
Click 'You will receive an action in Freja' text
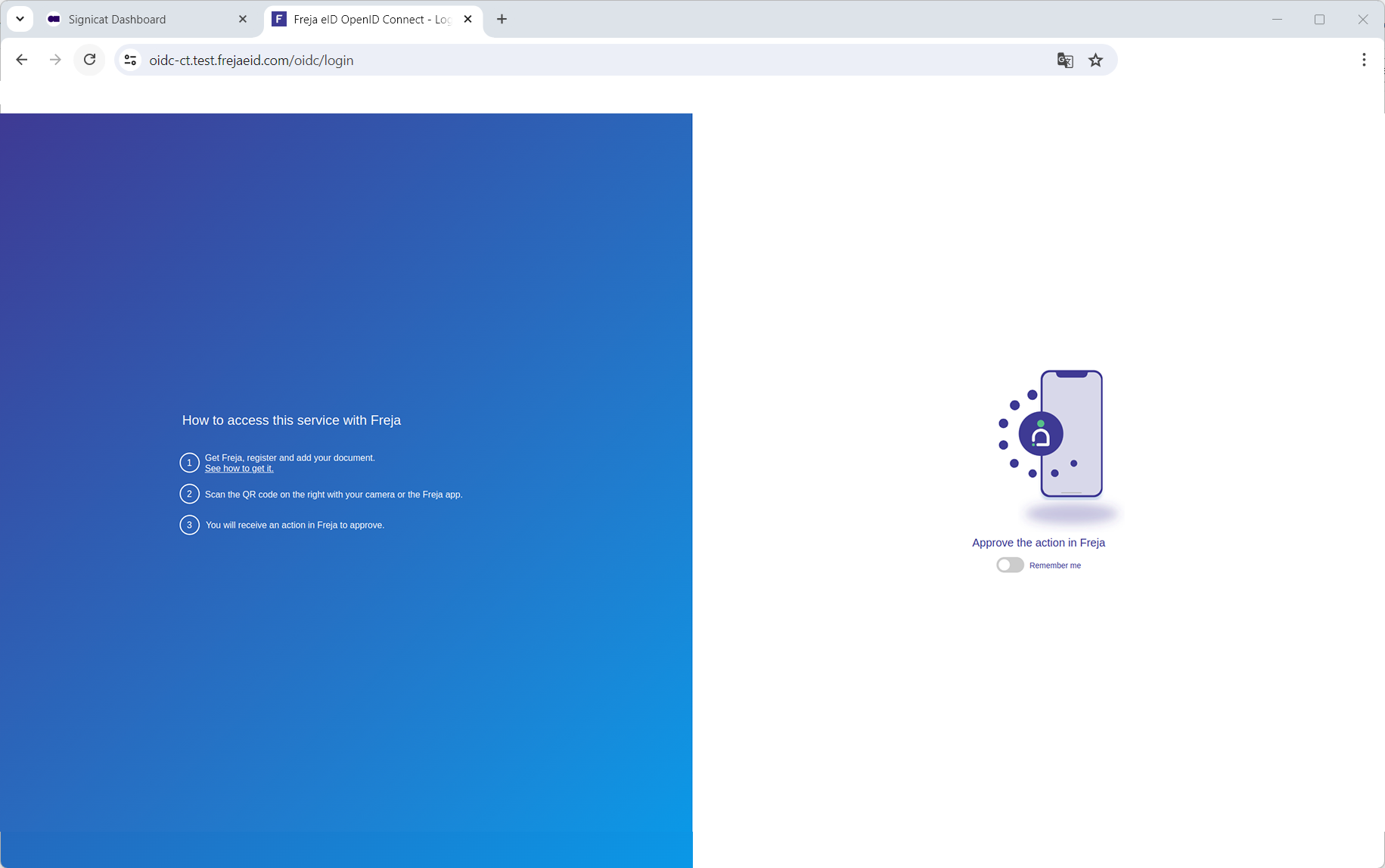[295, 525]
